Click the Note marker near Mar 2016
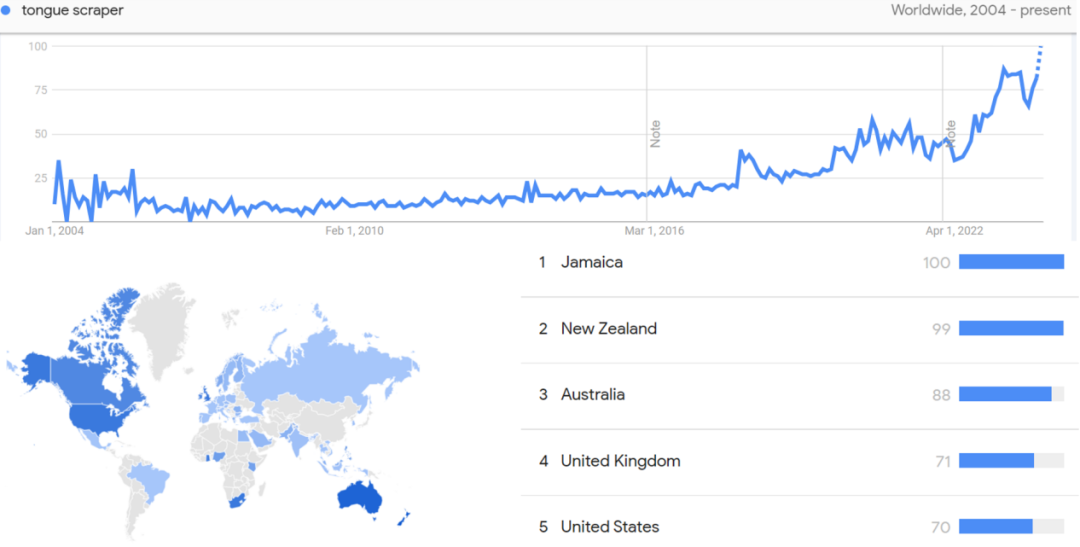 point(656,134)
